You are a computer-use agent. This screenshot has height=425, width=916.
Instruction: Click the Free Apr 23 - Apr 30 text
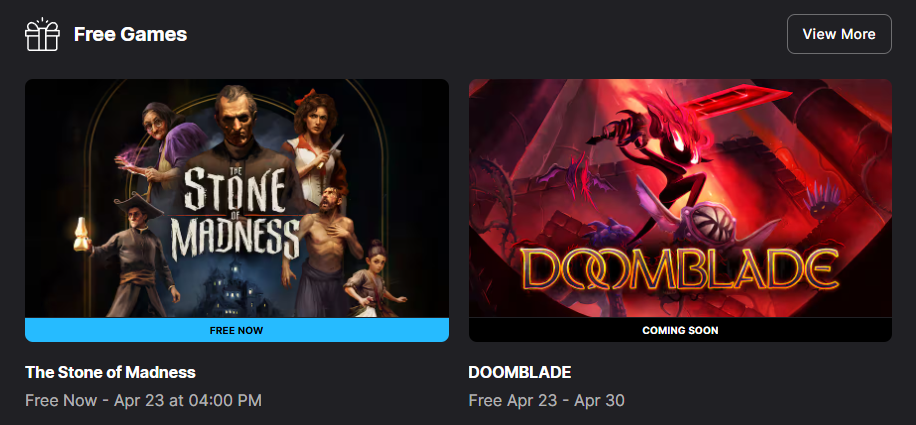[546, 400]
